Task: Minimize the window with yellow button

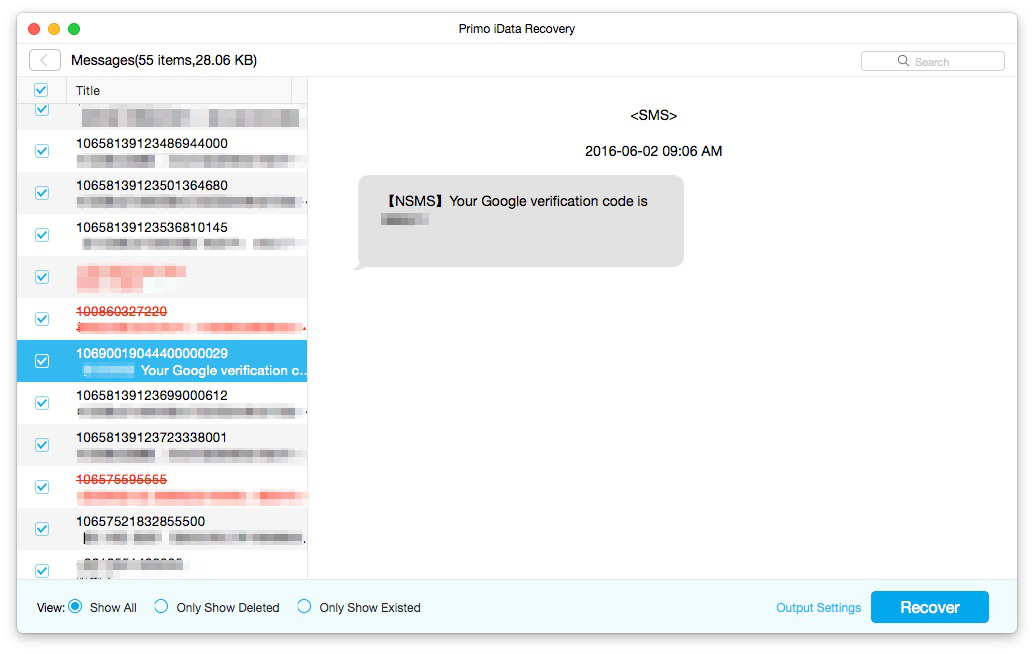Action: click(54, 29)
